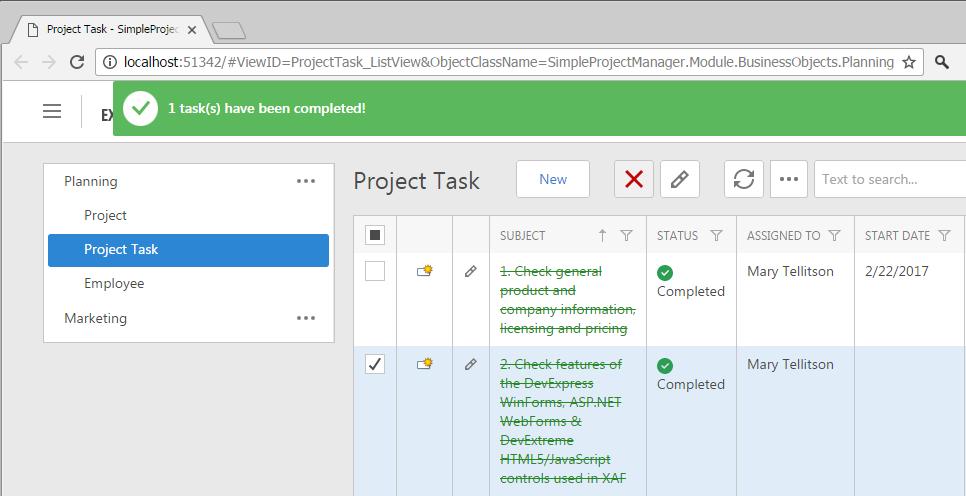Image resolution: width=966 pixels, height=496 pixels.
Task: Click the localhost URL address bar
Action: click(x=508, y=62)
